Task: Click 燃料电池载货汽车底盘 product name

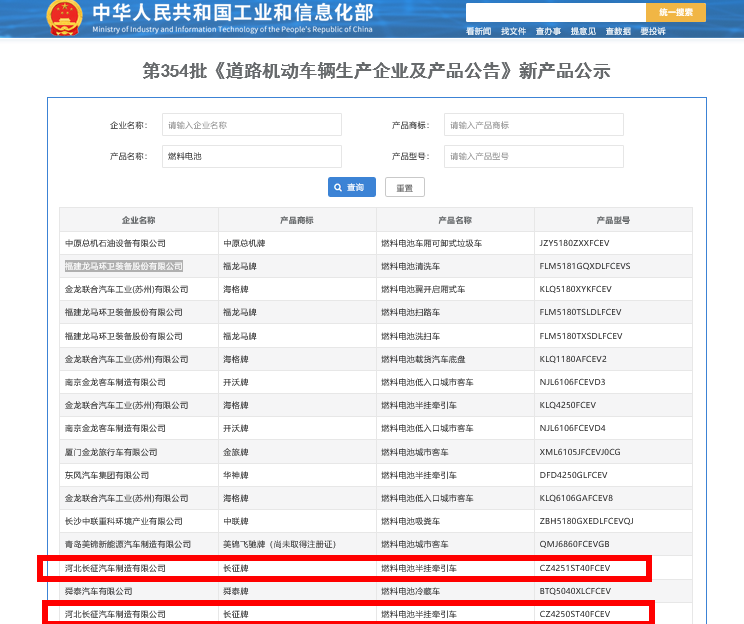Action: (423, 359)
